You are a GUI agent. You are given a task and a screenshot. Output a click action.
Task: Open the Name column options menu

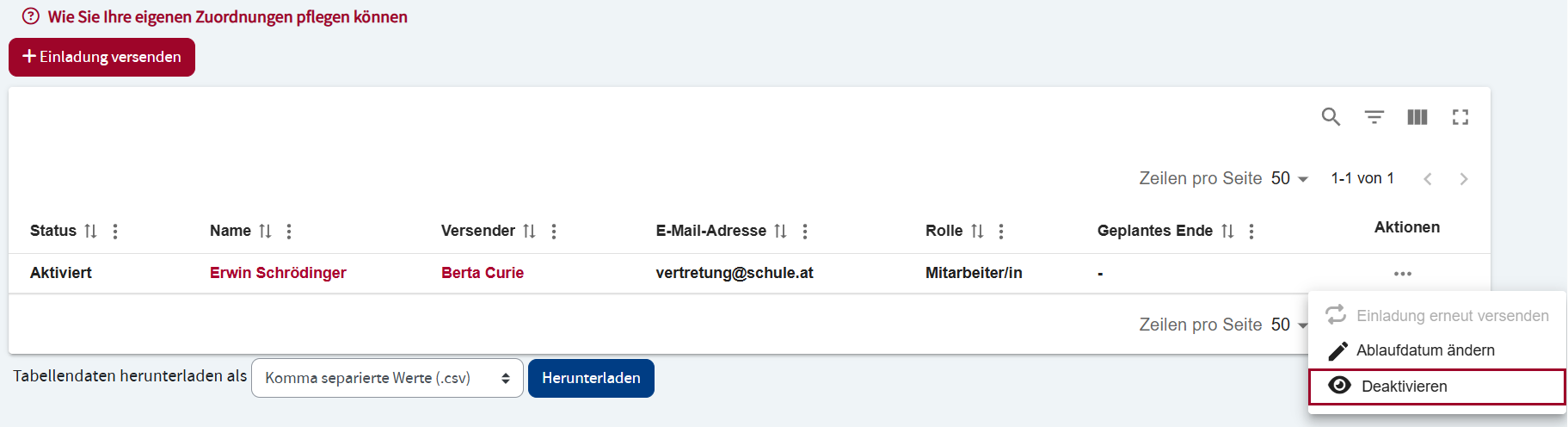tap(289, 231)
